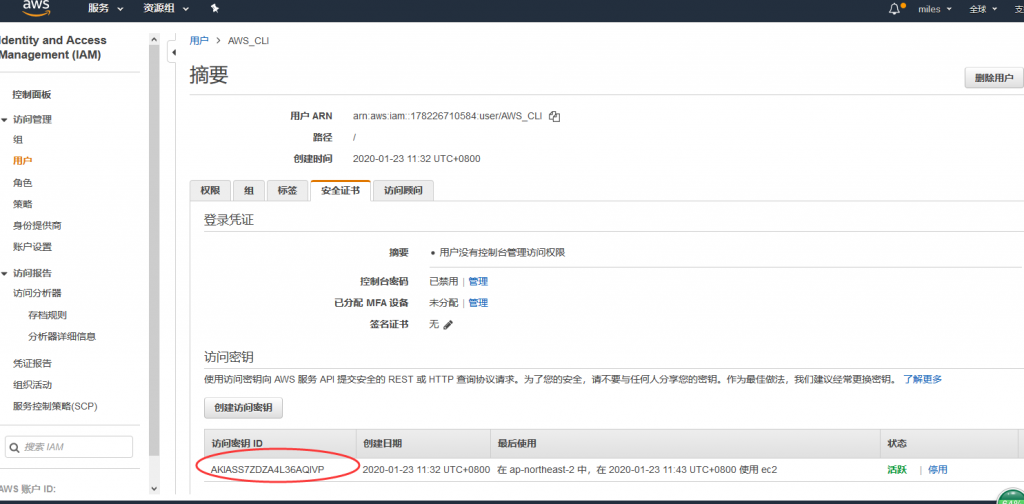Select access key ID AKIASS7ZDZA4L36AQIVP
This screenshot has height=504, width=1024.
(x=268, y=469)
